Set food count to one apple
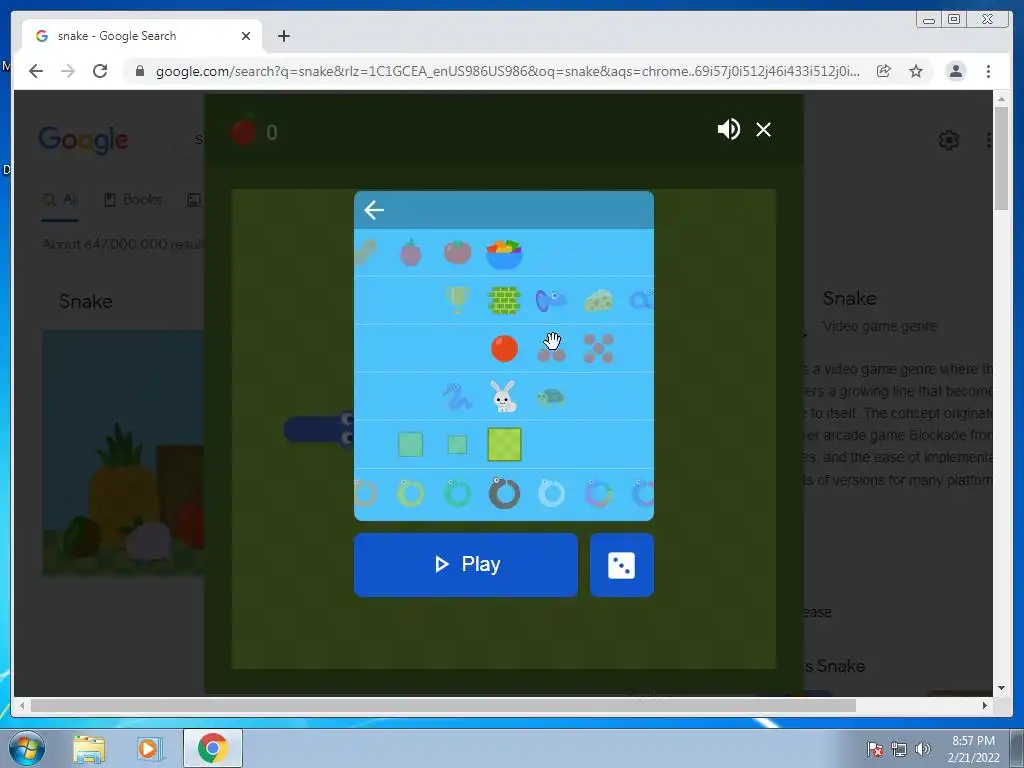Image resolution: width=1024 pixels, height=768 pixels. tap(504, 348)
